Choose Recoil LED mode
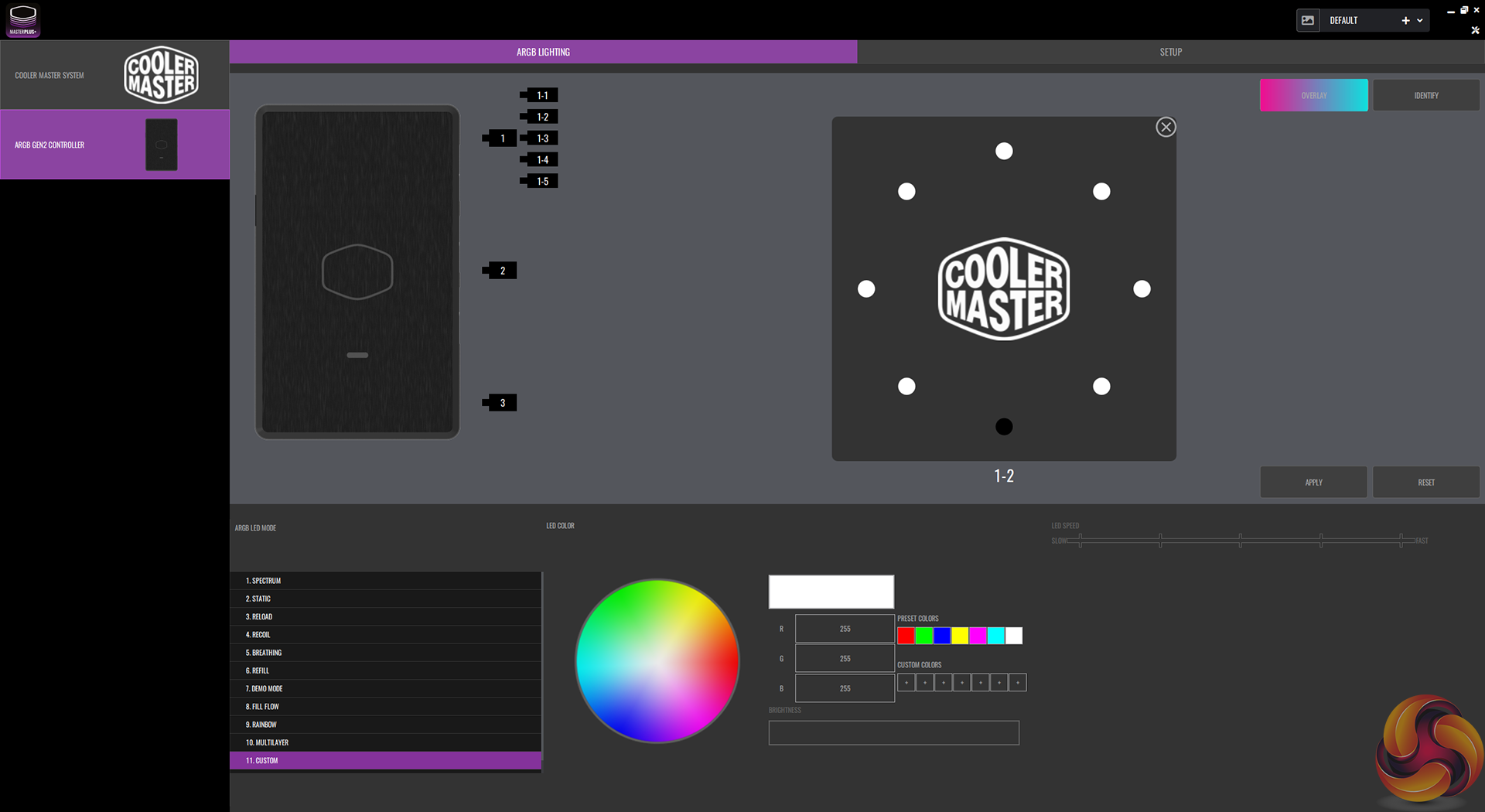 click(385, 634)
